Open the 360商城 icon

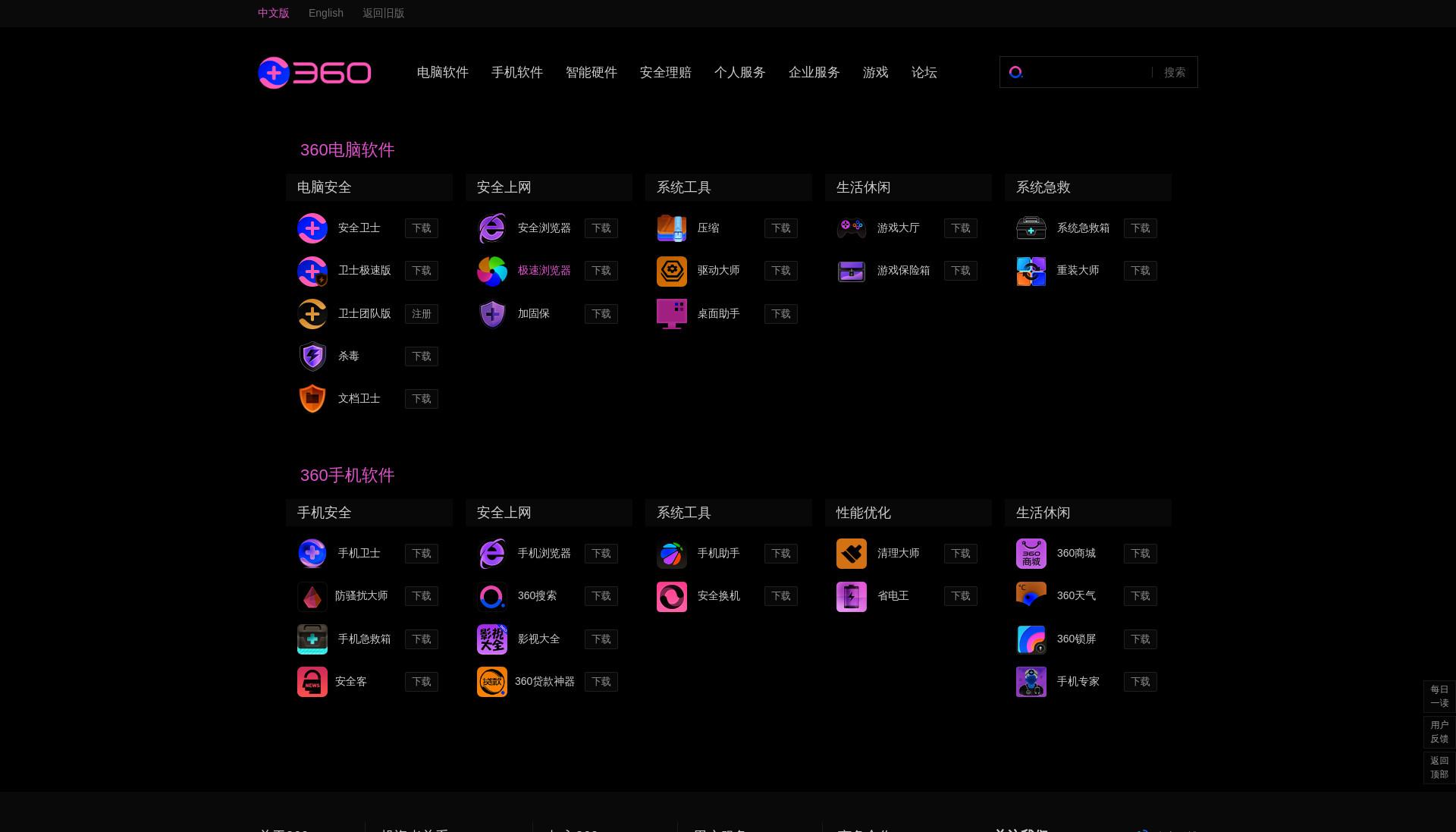1031,554
